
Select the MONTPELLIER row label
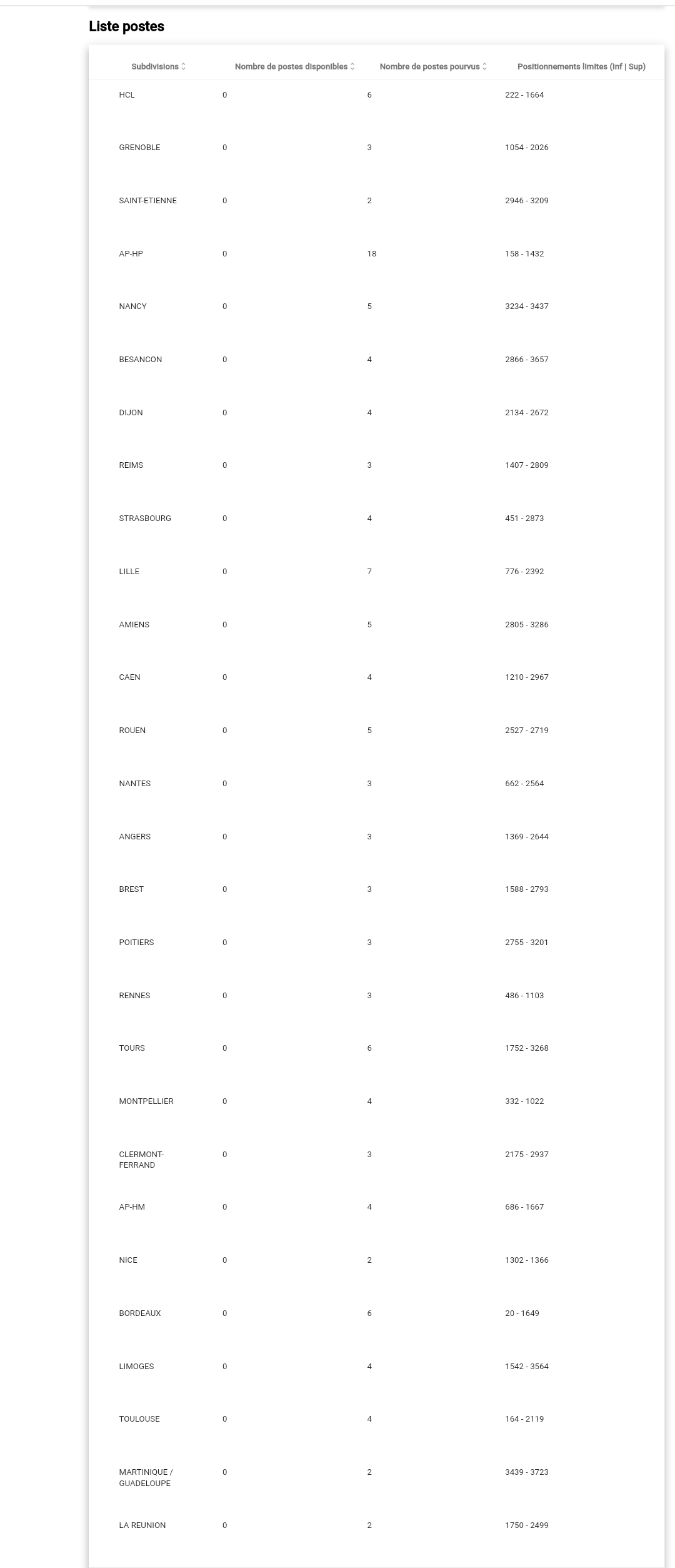[x=146, y=1101]
